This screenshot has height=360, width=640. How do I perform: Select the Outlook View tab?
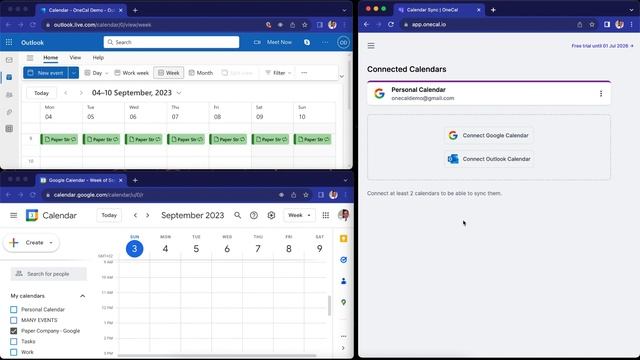tap(75, 58)
